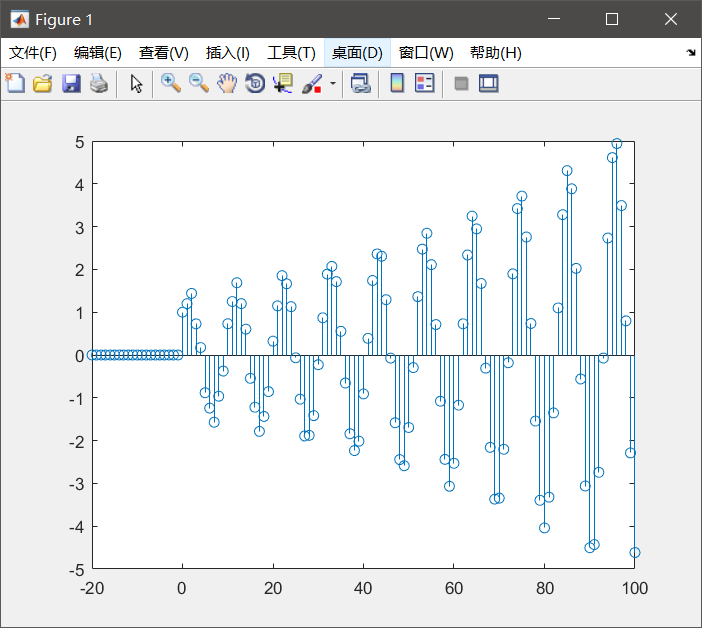Image resolution: width=702 pixels, height=628 pixels.
Task: Click the x-axis tick label 40
Action: click(363, 588)
